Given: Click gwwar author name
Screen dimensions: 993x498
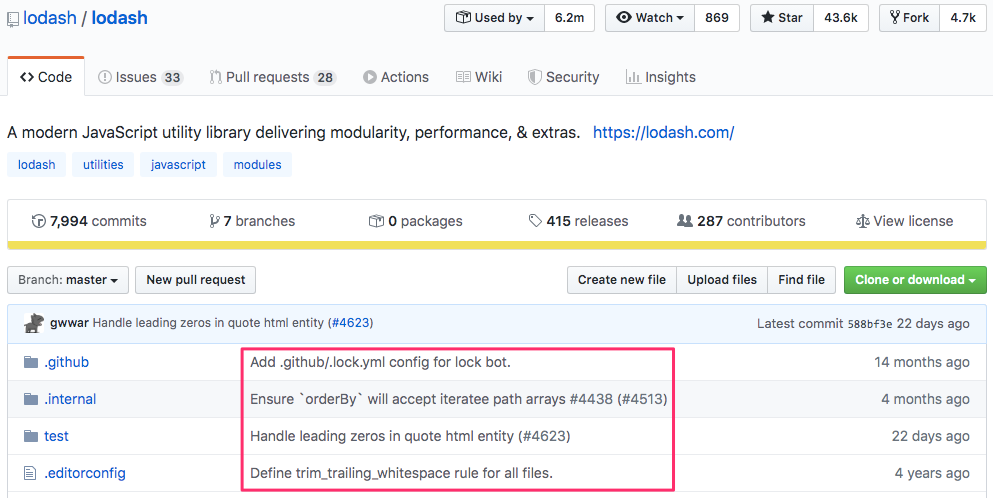Looking at the screenshot, I should pos(69,322).
